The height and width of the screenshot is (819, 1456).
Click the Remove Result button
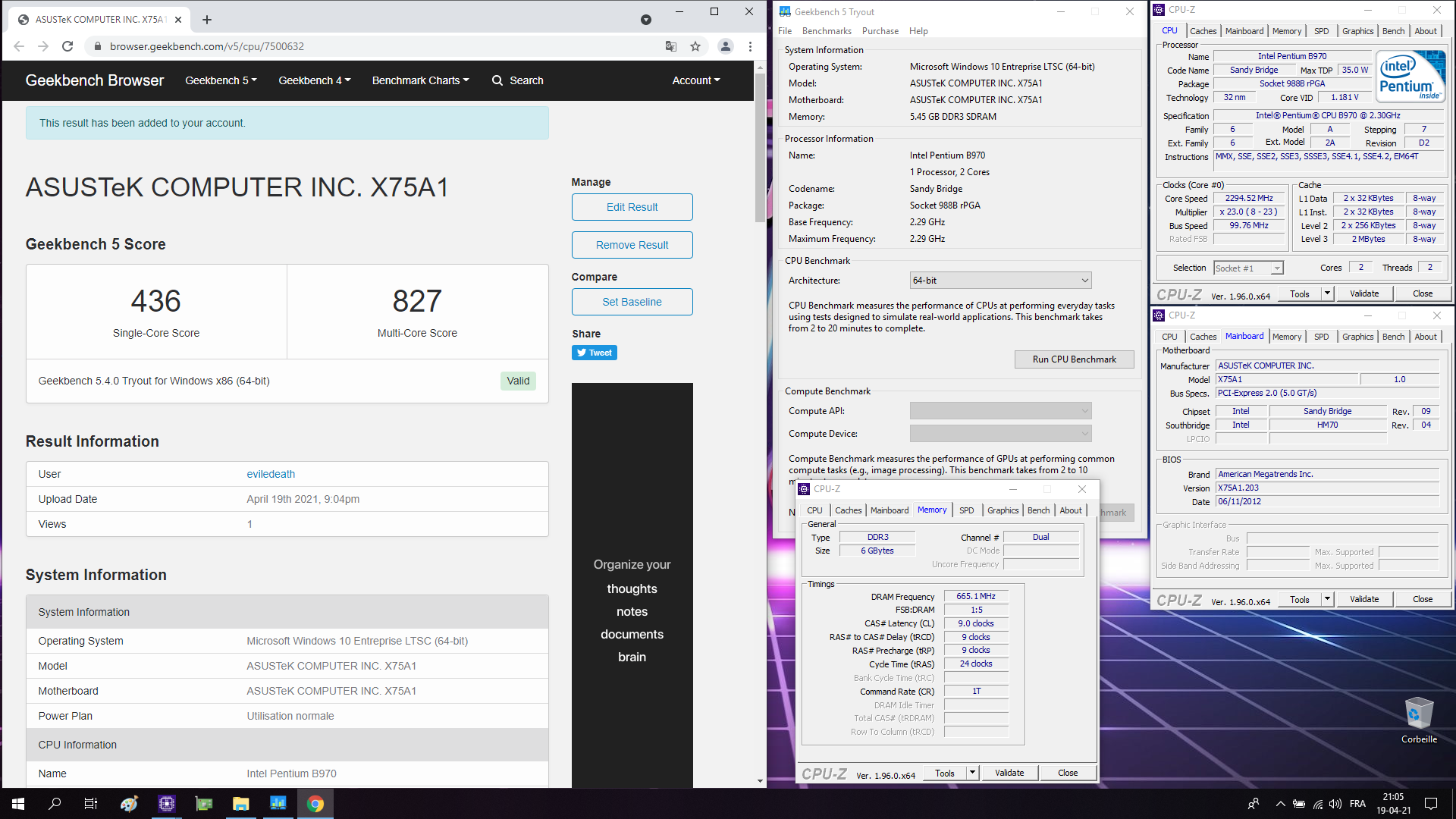[x=632, y=245]
